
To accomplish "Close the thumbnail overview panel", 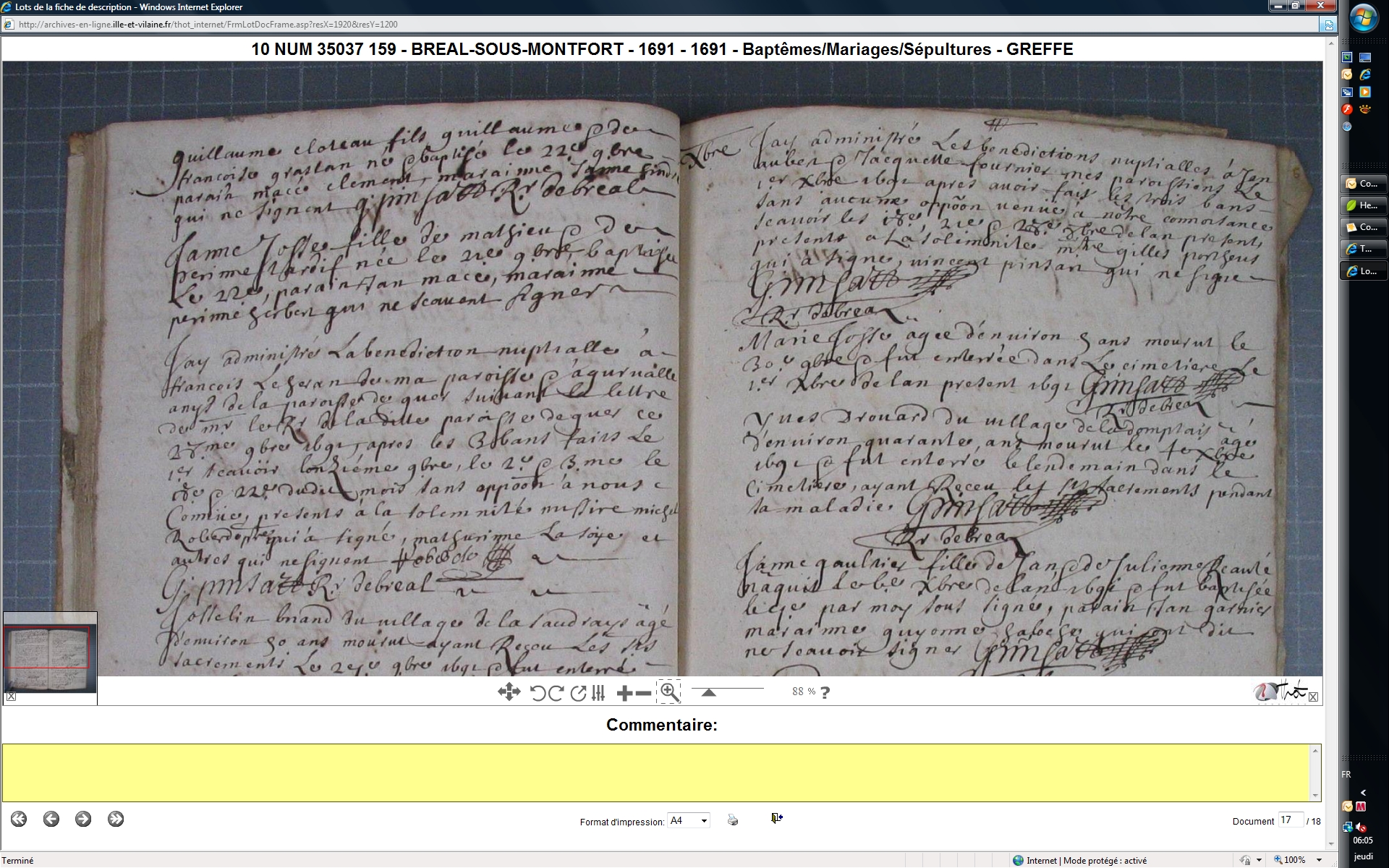I will click(11, 697).
